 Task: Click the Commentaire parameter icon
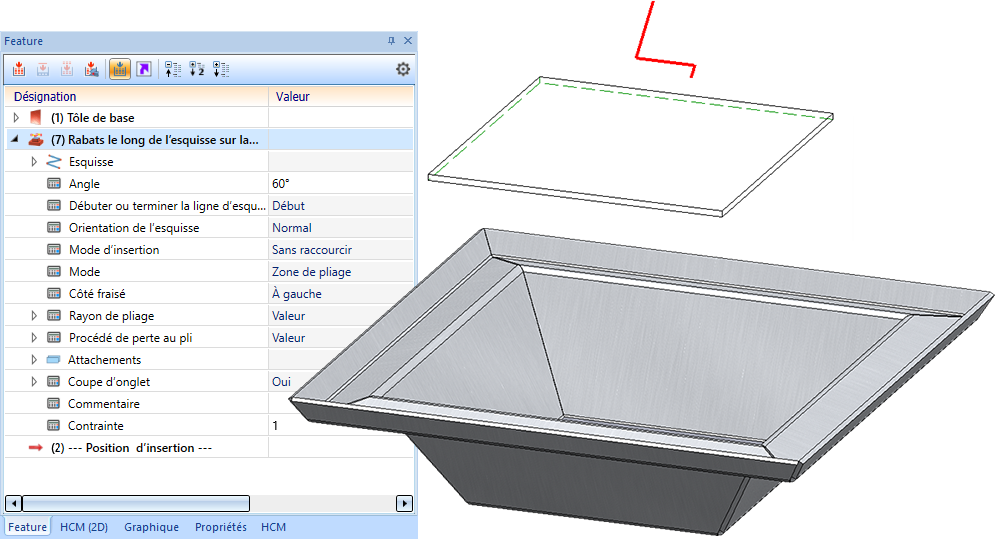(54, 404)
